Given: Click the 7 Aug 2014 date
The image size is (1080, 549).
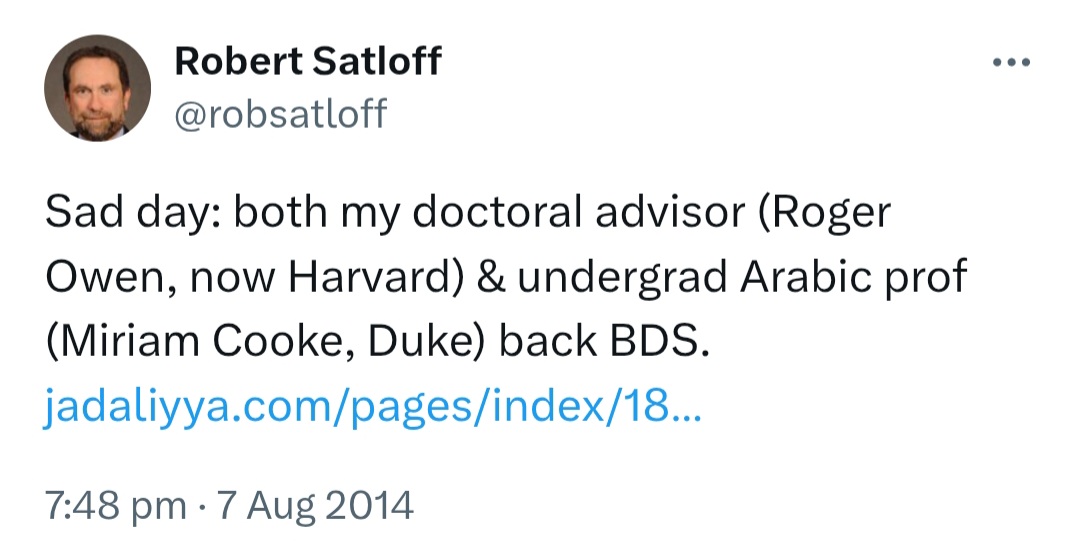Looking at the screenshot, I should [x=317, y=505].
